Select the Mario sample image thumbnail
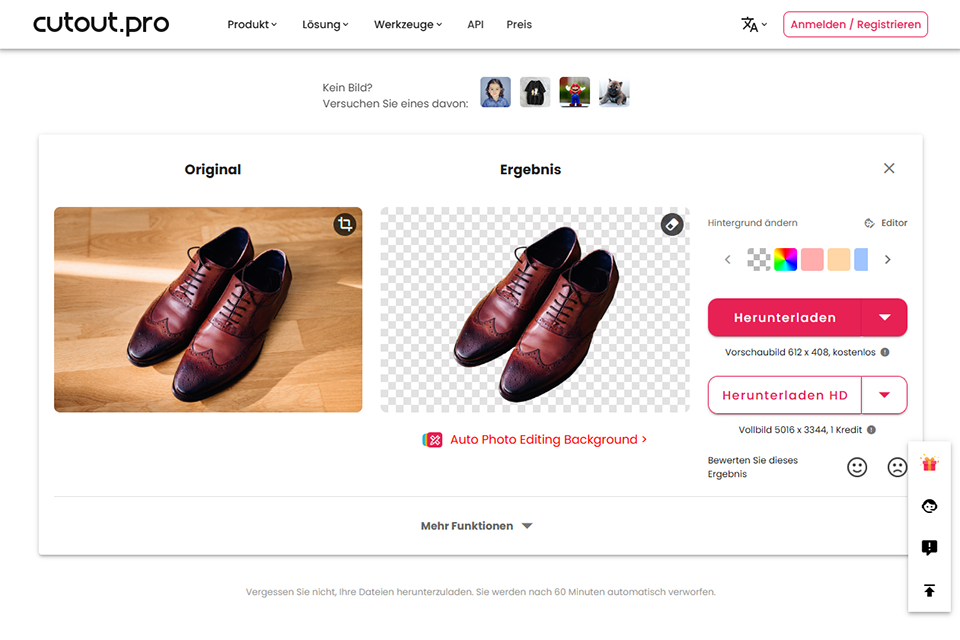 (x=574, y=93)
